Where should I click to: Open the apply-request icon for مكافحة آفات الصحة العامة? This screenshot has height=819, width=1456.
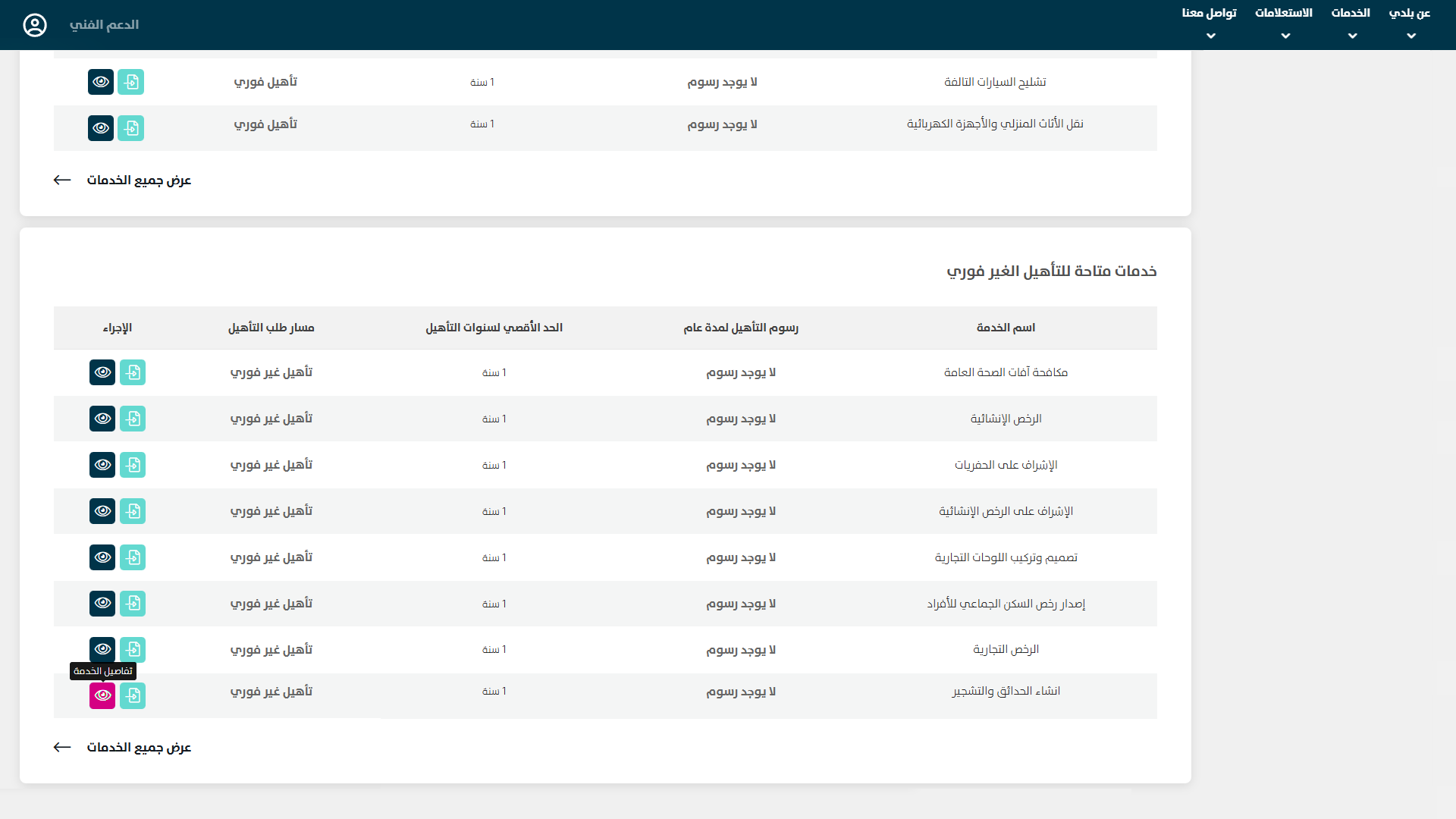click(x=133, y=372)
